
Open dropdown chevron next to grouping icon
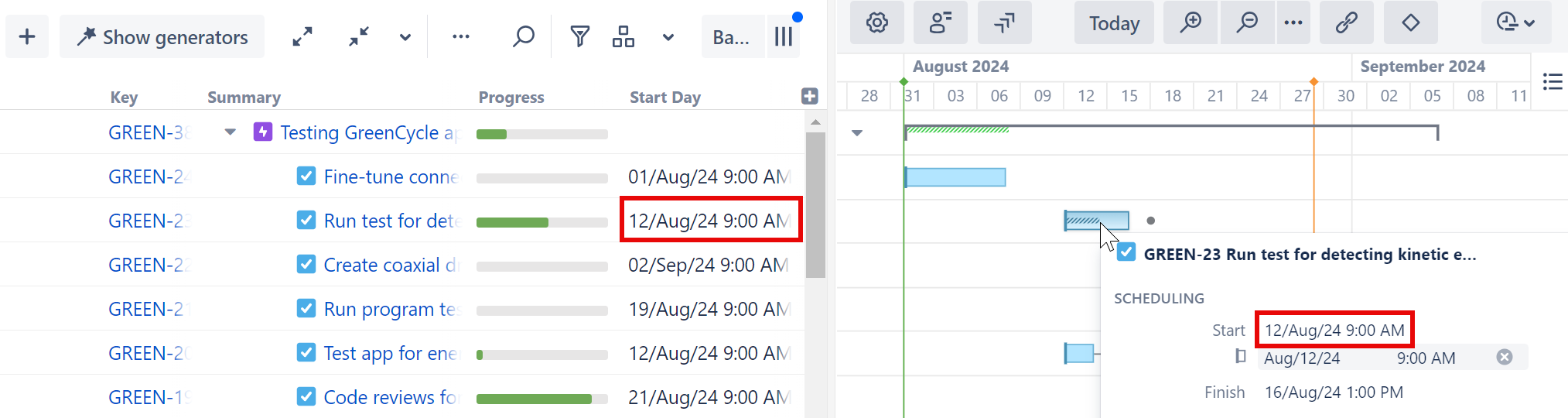click(668, 37)
